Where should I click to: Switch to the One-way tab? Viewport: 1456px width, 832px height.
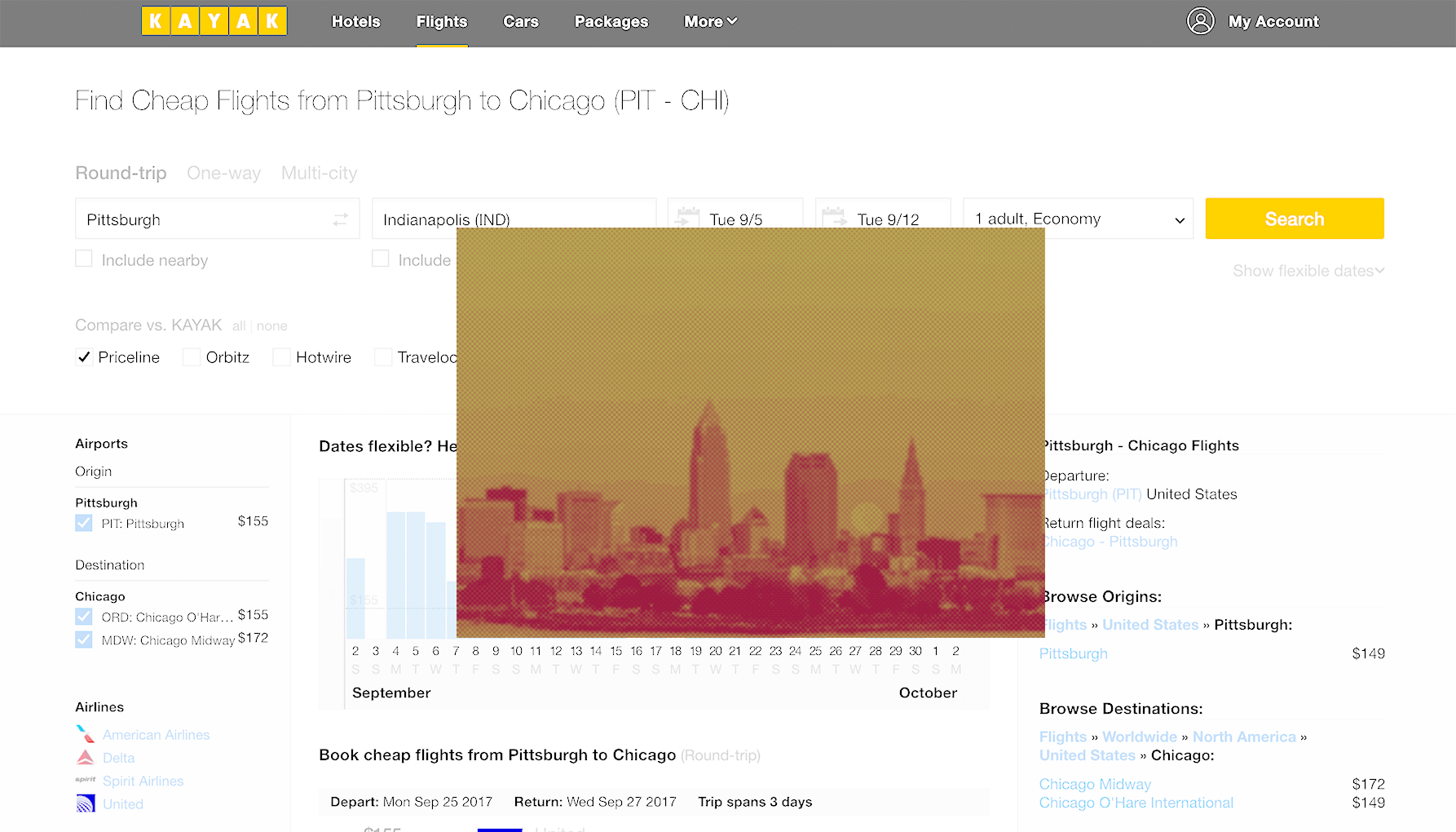[223, 173]
